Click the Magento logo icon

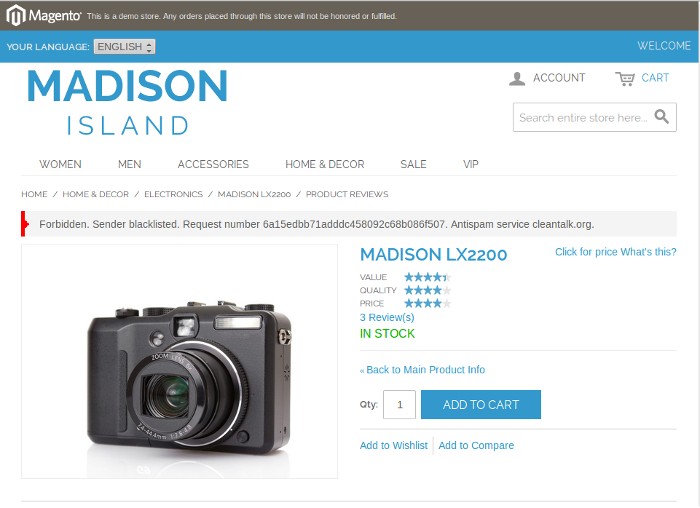[16, 15]
